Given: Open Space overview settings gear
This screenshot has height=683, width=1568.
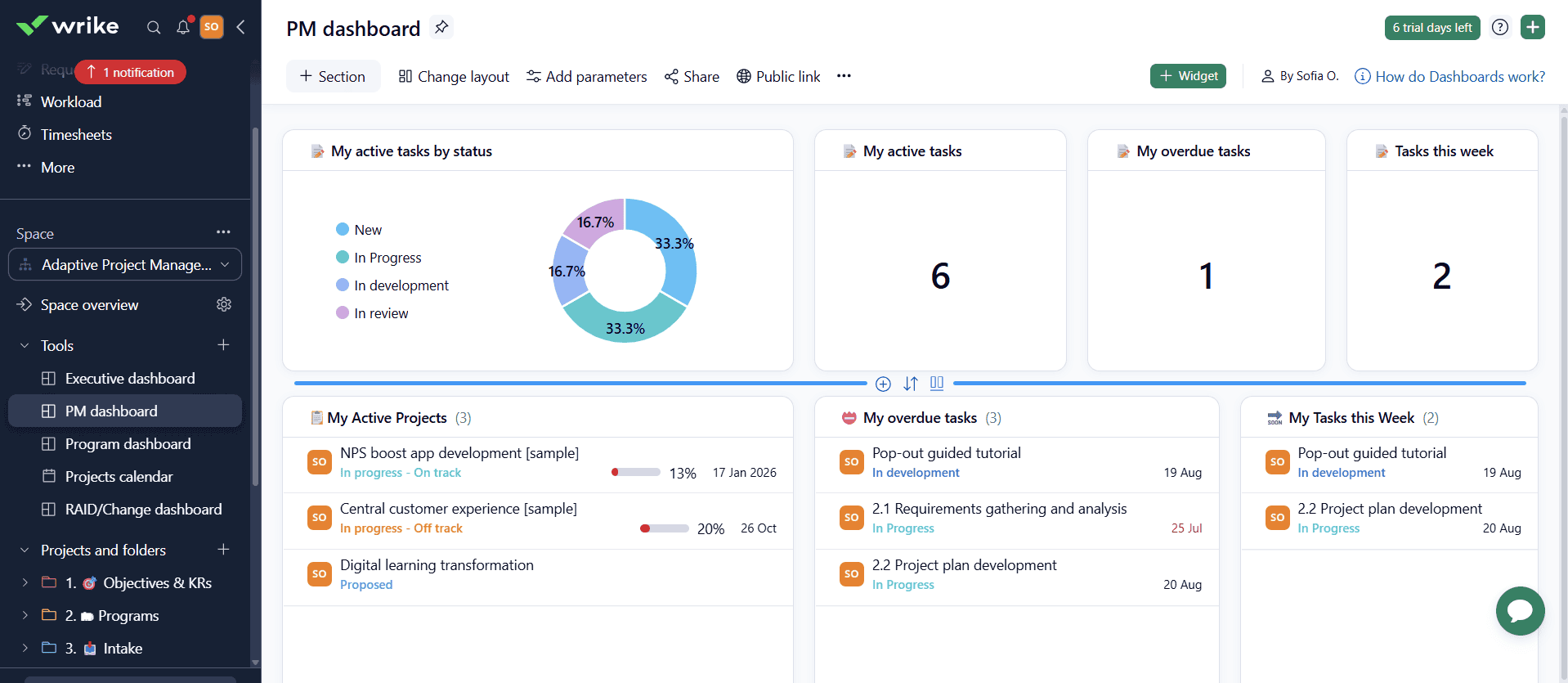Looking at the screenshot, I should point(224,304).
